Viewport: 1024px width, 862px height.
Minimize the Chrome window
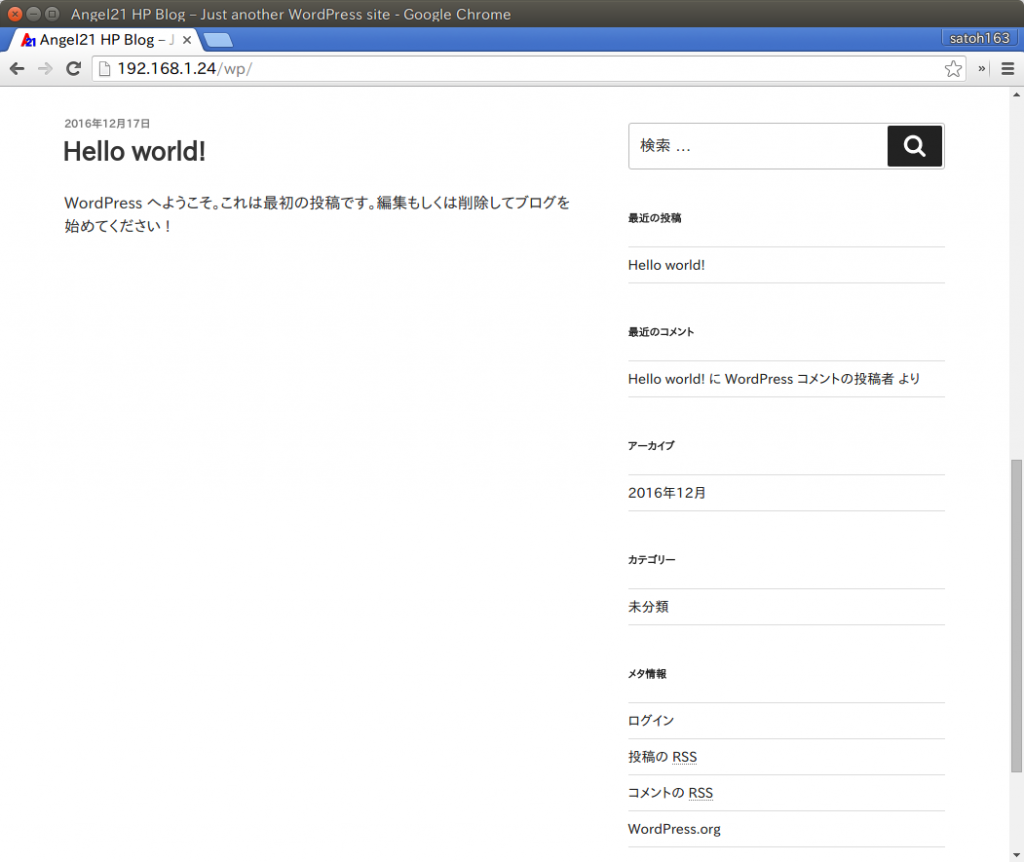point(33,14)
